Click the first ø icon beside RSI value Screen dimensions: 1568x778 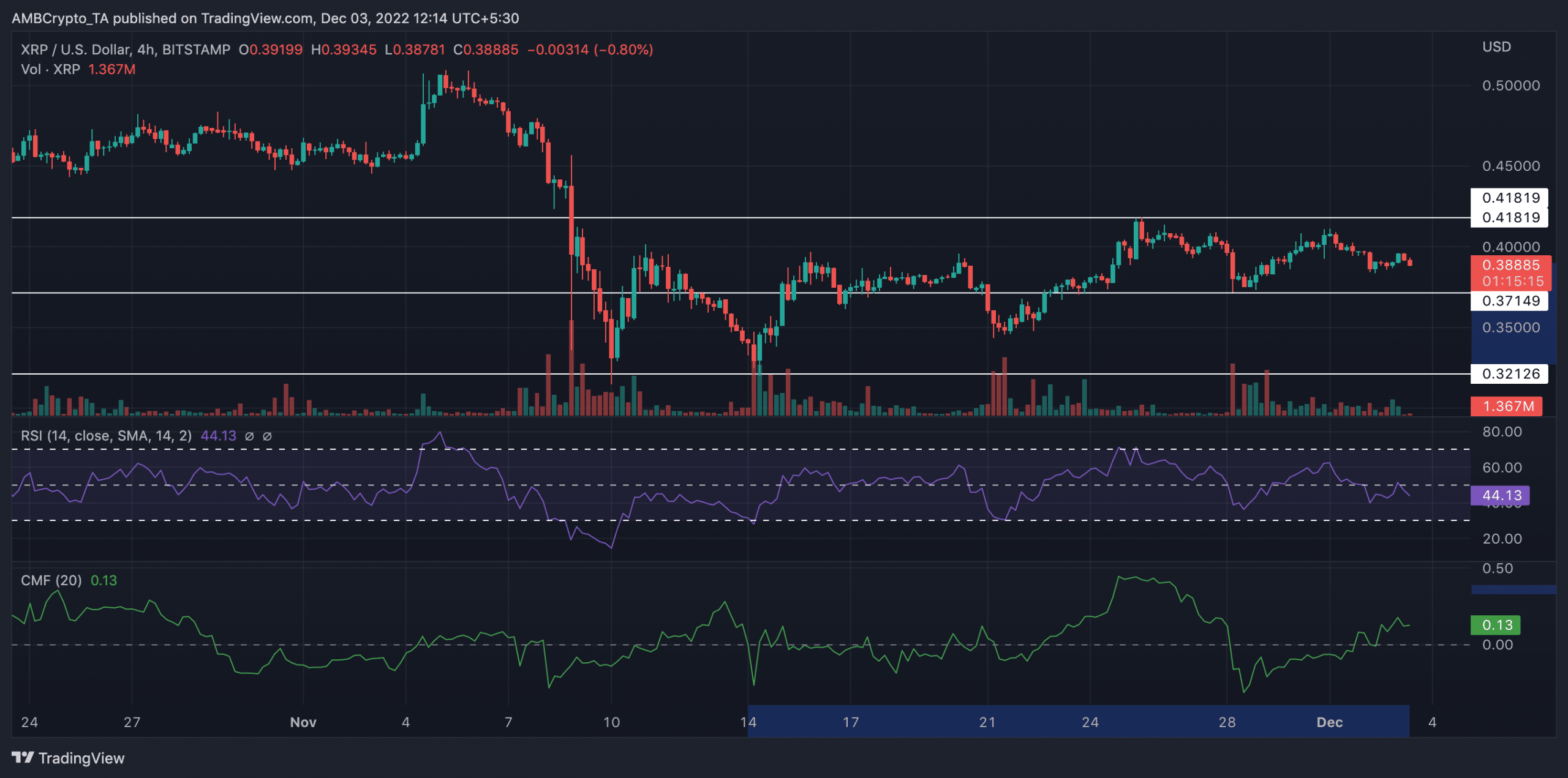pyautogui.click(x=249, y=436)
